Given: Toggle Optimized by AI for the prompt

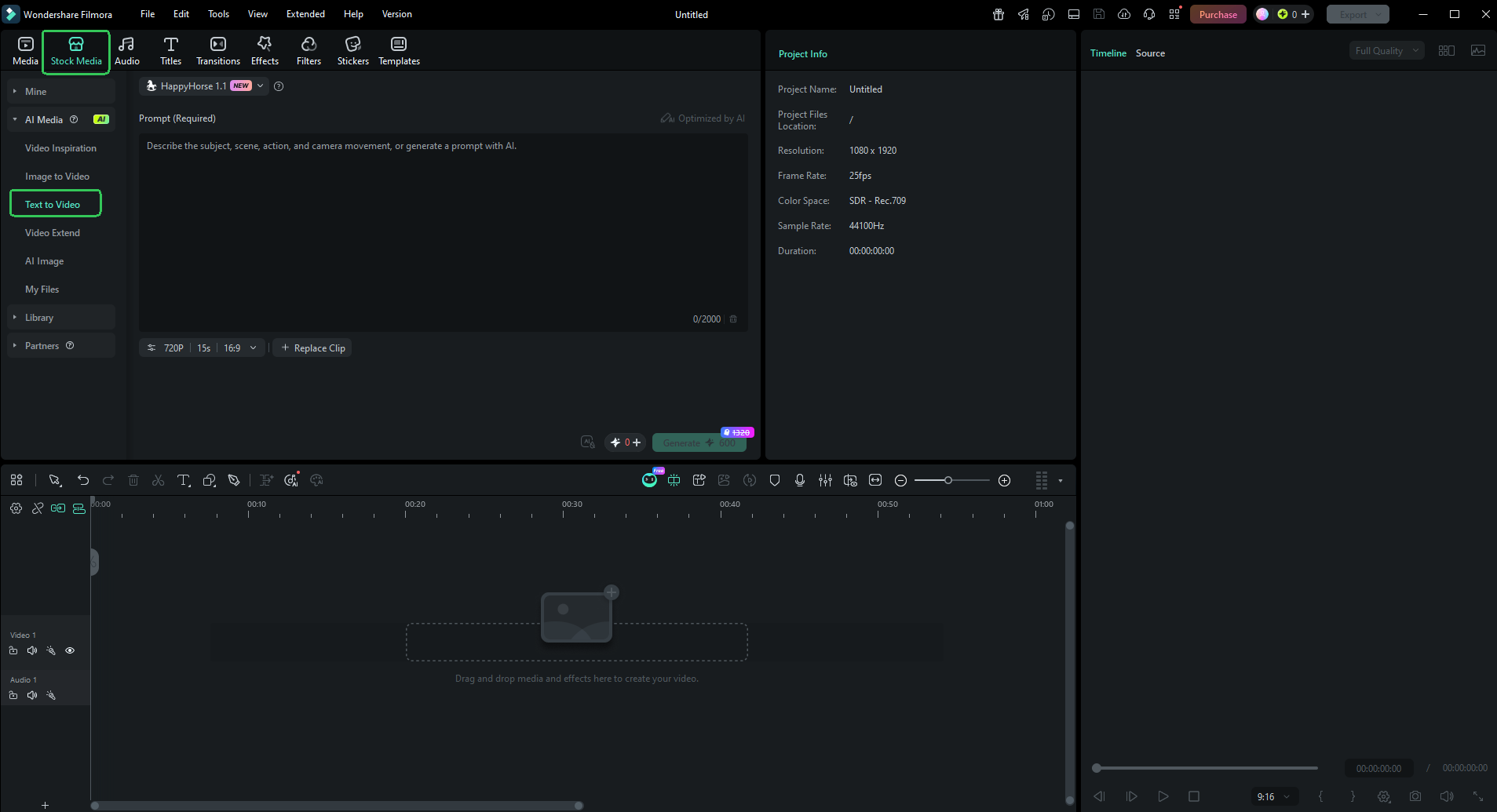Looking at the screenshot, I should 703,118.
